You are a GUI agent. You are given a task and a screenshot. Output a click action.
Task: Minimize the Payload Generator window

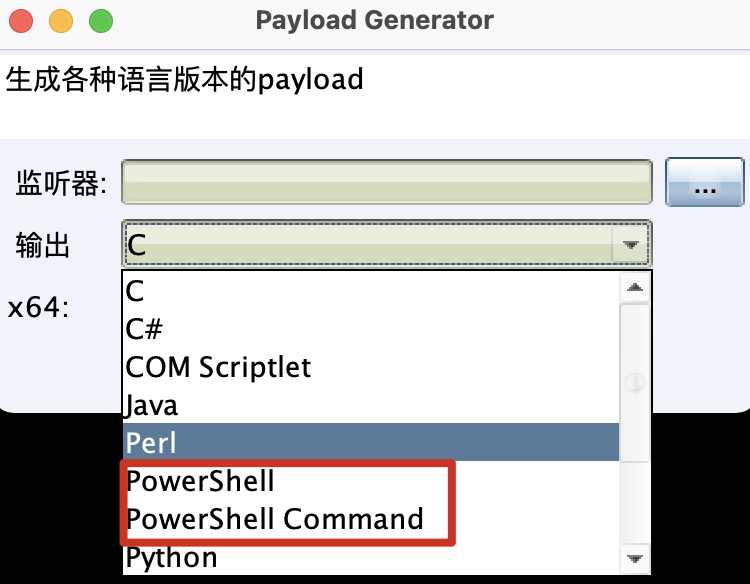click(61, 21)
